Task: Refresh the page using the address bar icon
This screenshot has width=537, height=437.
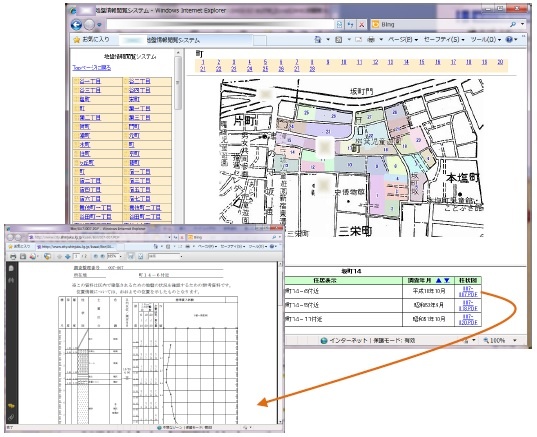Action: click(351, 24)
